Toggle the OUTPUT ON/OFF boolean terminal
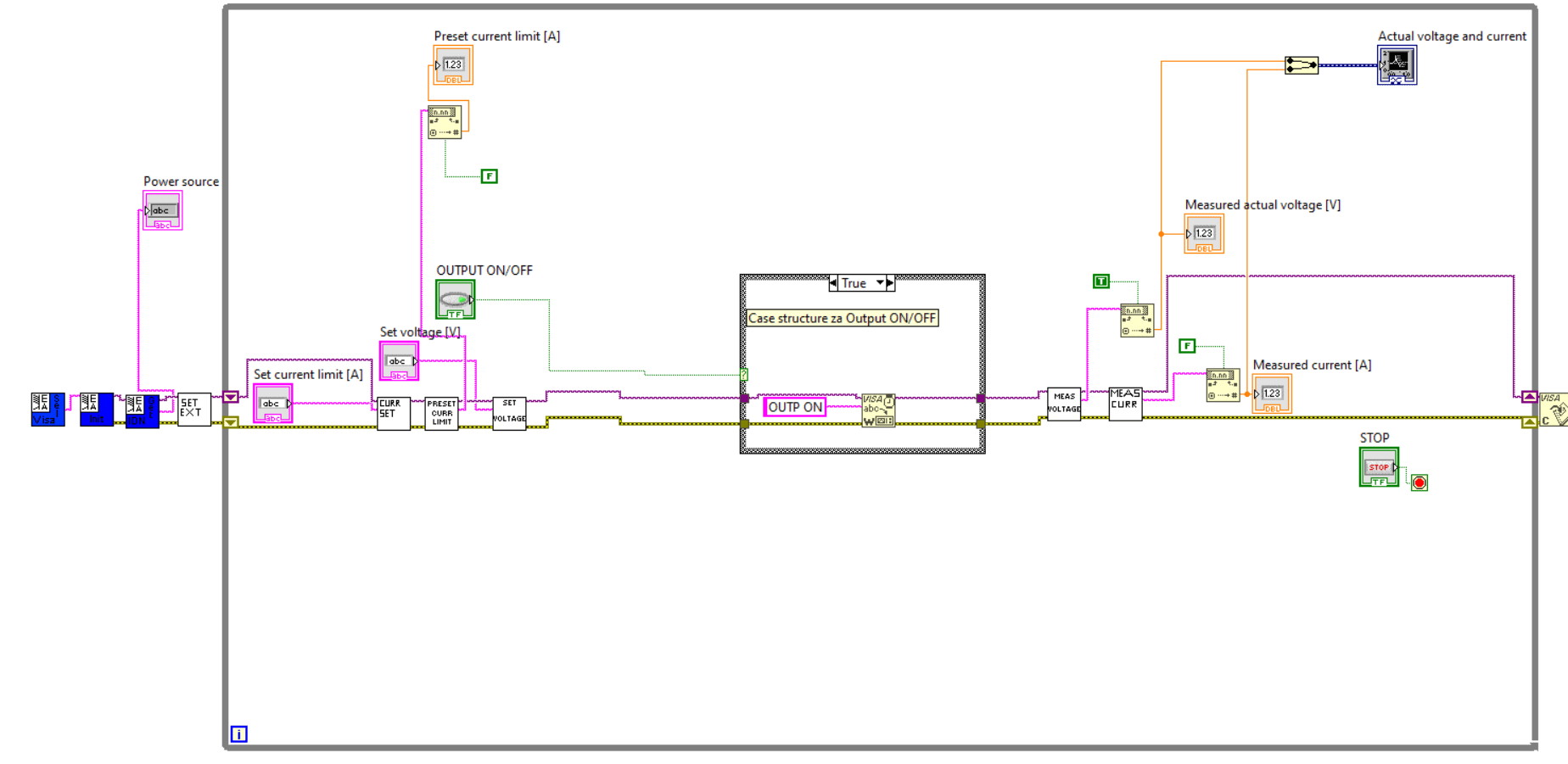Screen dimensions: 1568x764 456,298
